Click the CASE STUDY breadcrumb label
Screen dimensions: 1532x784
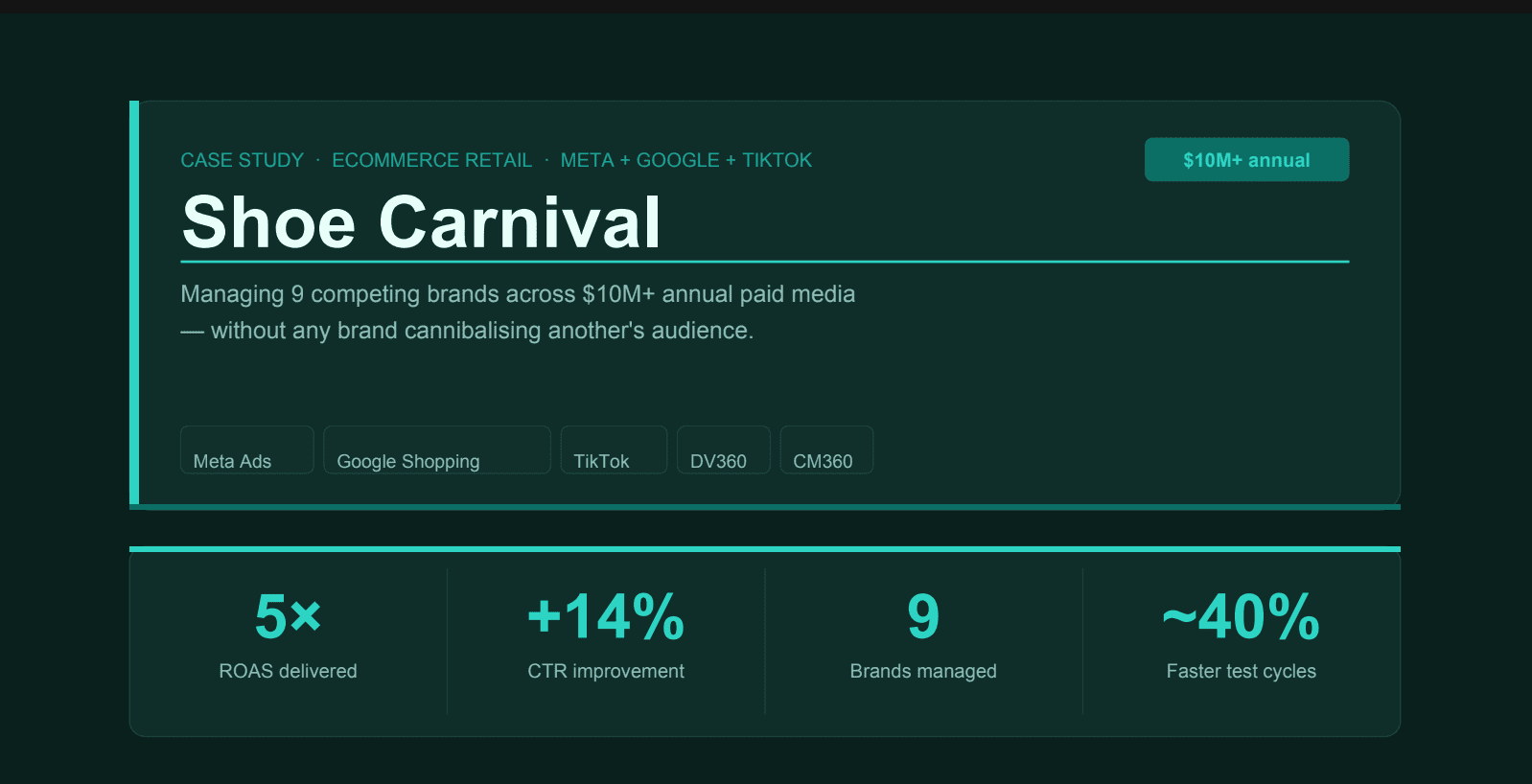[243, 160]
